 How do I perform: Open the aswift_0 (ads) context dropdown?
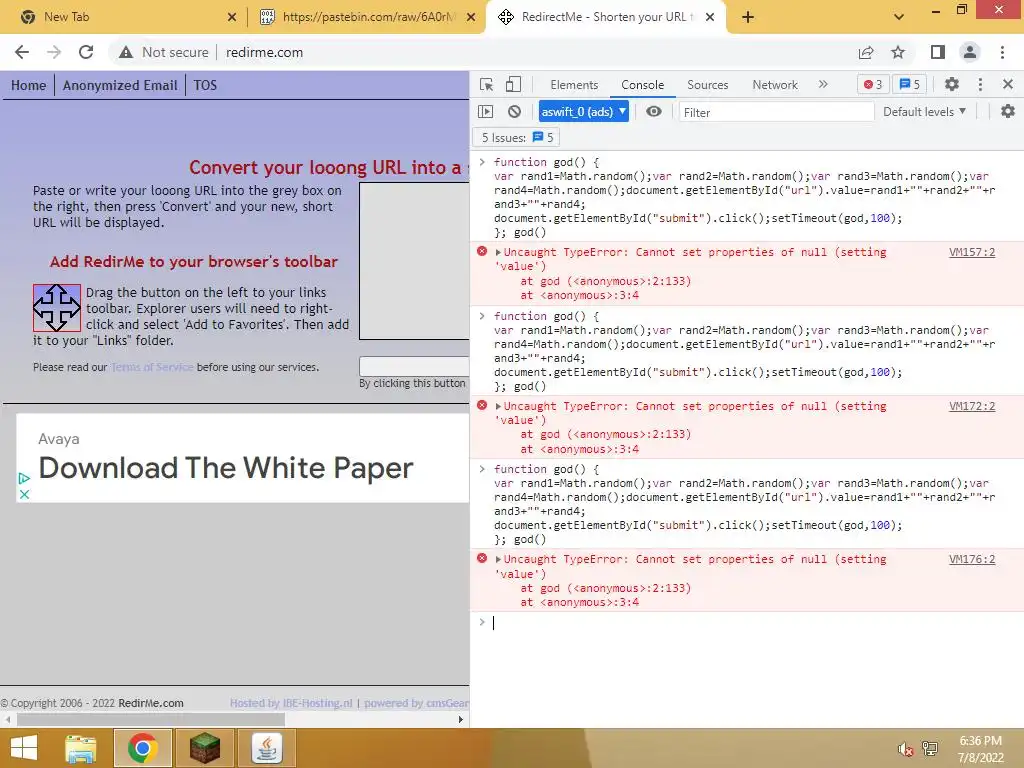583,112
